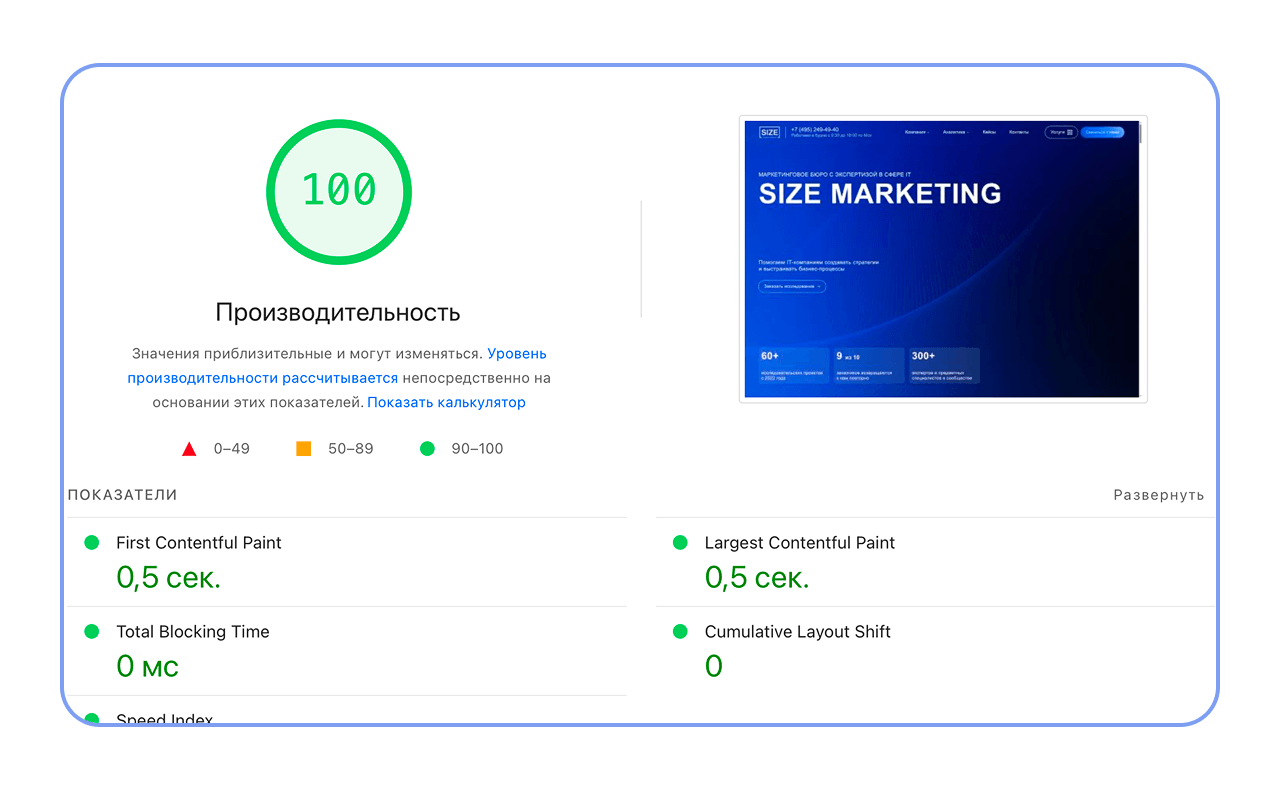Screen dimensions: 1280x790
Task: Open the SIZE MARKETING page screenshot thumbnail
Action: point(943,259)
